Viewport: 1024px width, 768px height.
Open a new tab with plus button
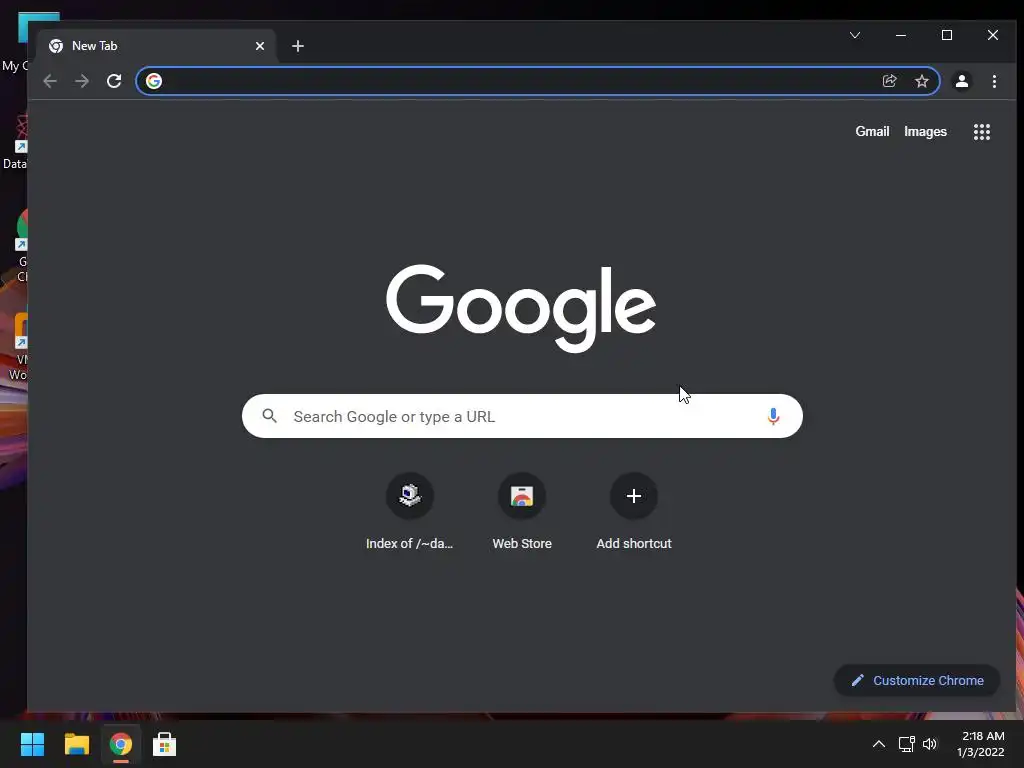298,46
